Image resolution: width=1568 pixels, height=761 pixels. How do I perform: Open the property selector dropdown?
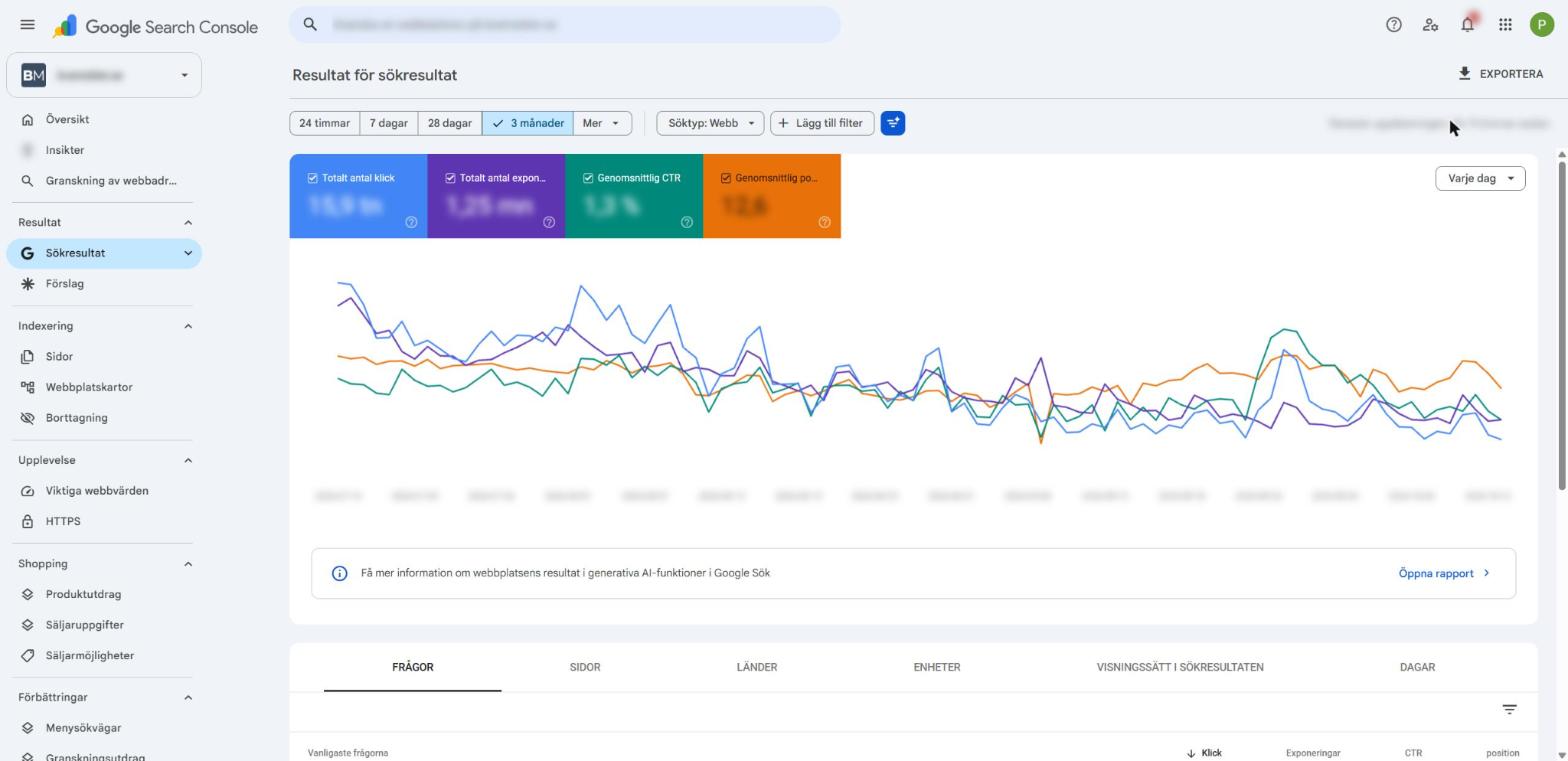pyautogui.click(x=104, y=75)
